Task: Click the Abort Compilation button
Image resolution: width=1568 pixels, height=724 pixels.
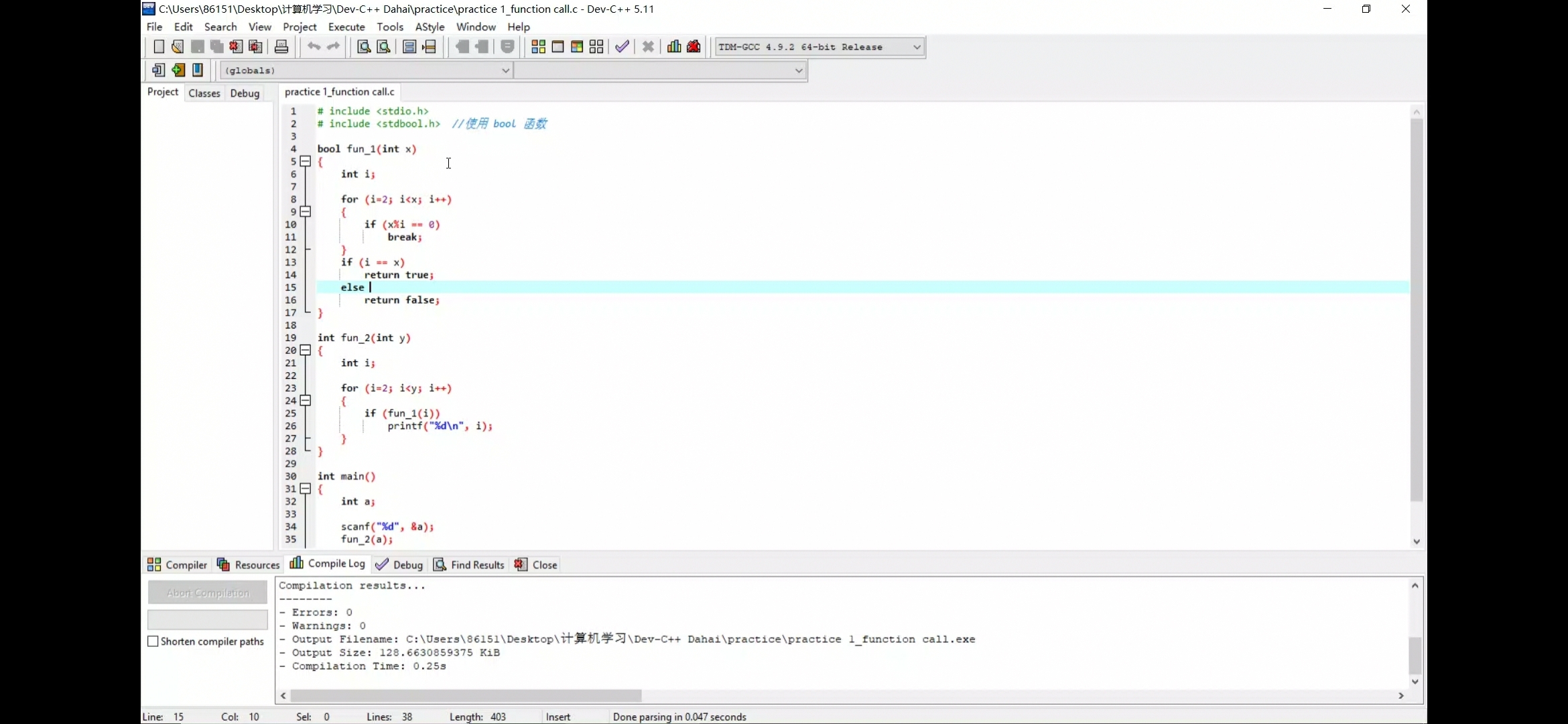Action: point(208,593)
